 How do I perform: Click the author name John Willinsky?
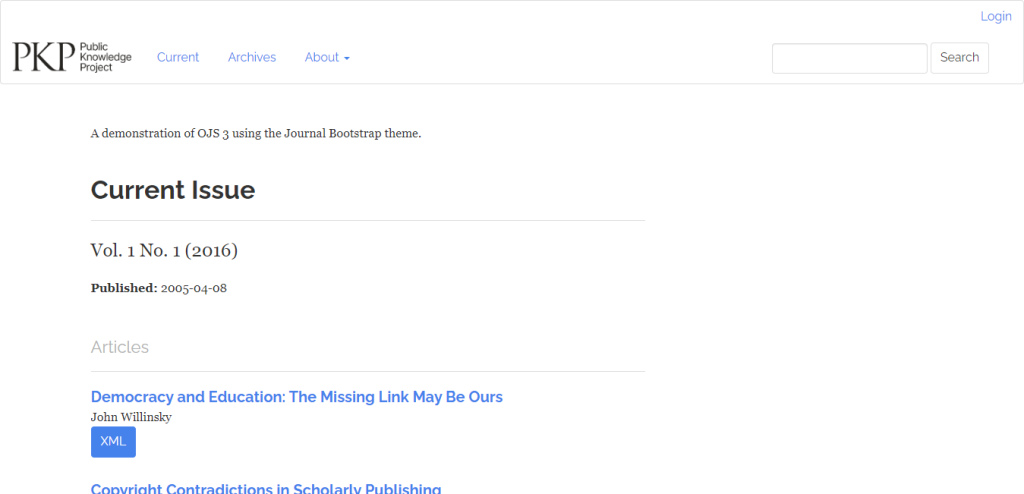coord(131,417)
